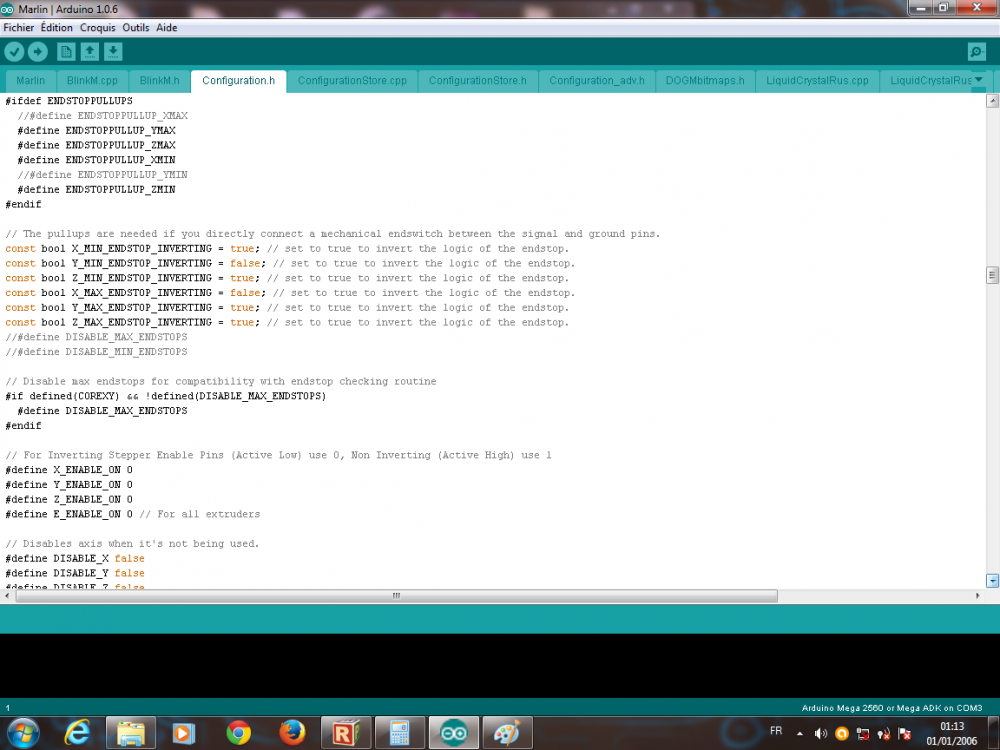
Task: Open the Fichier menu
Action: coord(18,27)
